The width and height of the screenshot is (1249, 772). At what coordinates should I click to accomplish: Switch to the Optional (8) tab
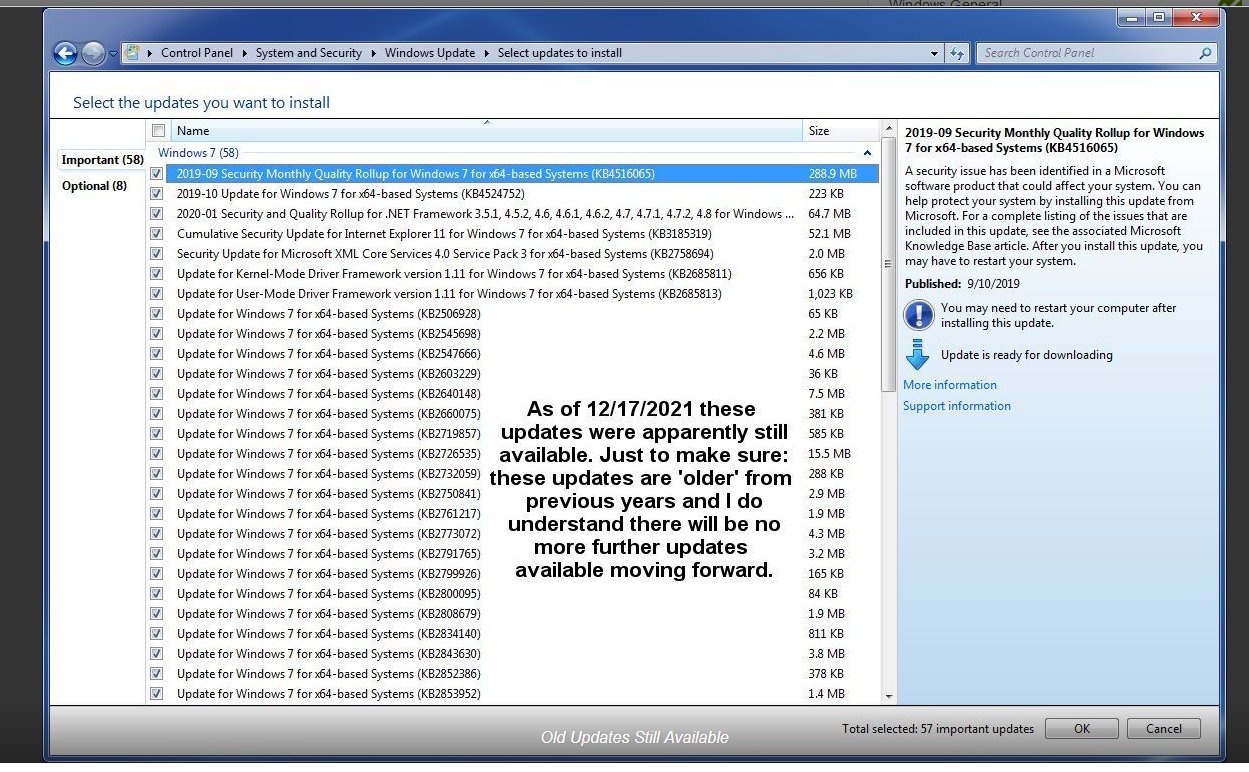94,185
